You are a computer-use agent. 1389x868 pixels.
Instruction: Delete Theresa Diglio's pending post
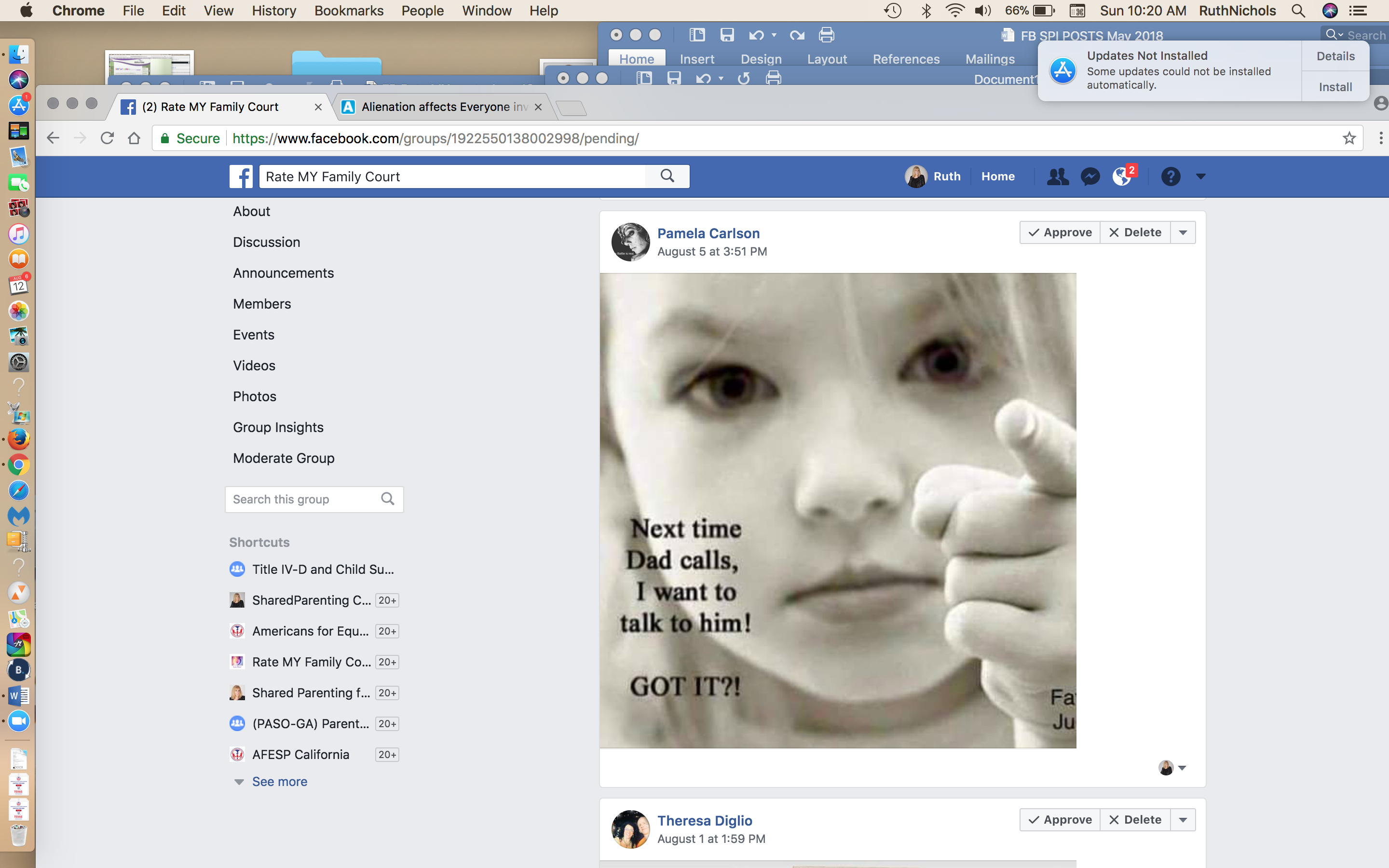(x=1135, y=820)
